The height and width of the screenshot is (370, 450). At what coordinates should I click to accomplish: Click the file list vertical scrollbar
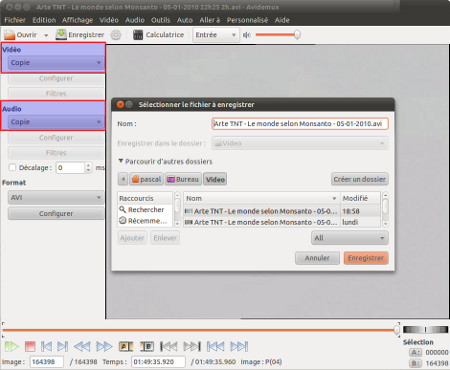point(385,209)
